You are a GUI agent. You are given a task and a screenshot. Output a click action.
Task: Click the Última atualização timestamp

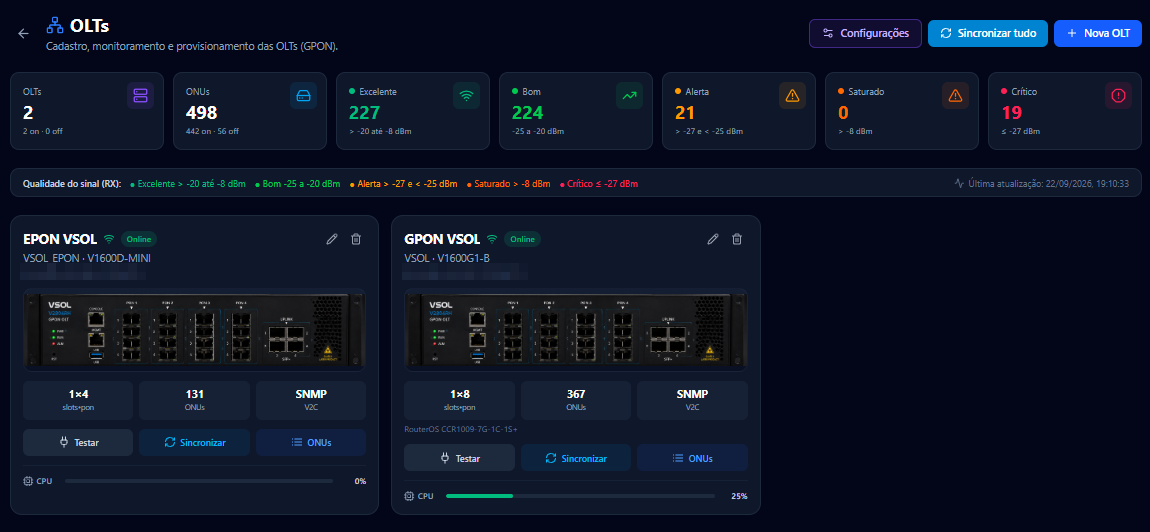point(1048,183)
